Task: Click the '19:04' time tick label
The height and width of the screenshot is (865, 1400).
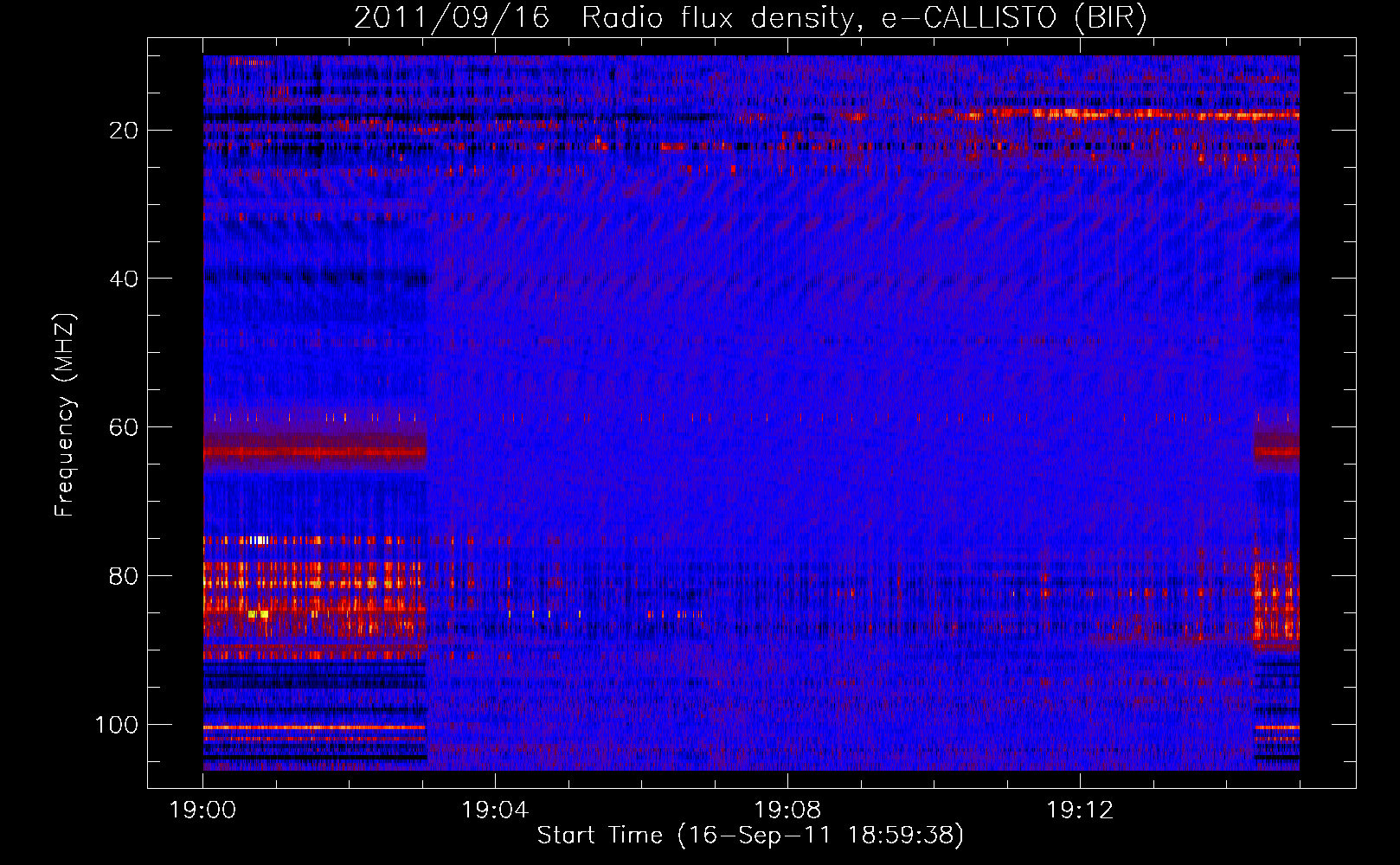Action: [495, 811]
